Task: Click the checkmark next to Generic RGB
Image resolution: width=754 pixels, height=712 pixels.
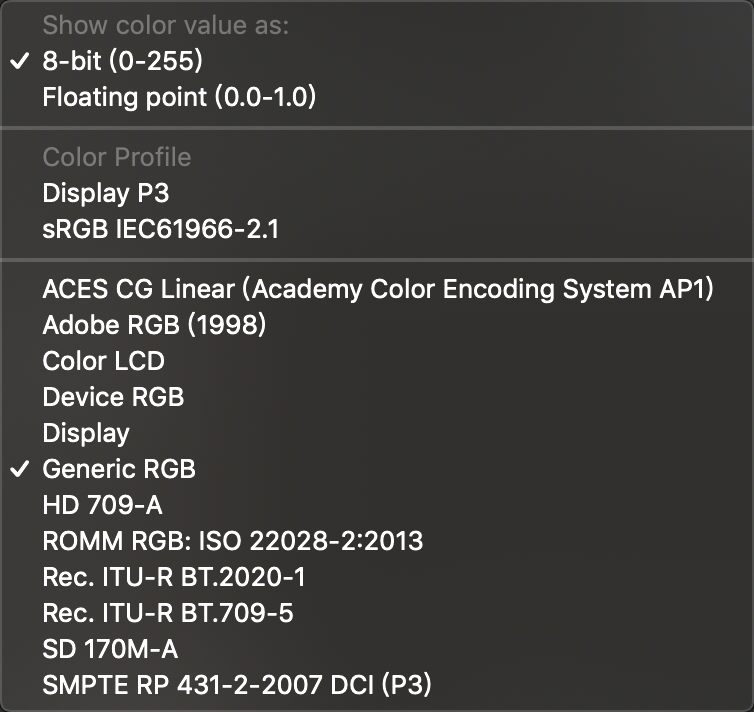Action: click(19, 469)
